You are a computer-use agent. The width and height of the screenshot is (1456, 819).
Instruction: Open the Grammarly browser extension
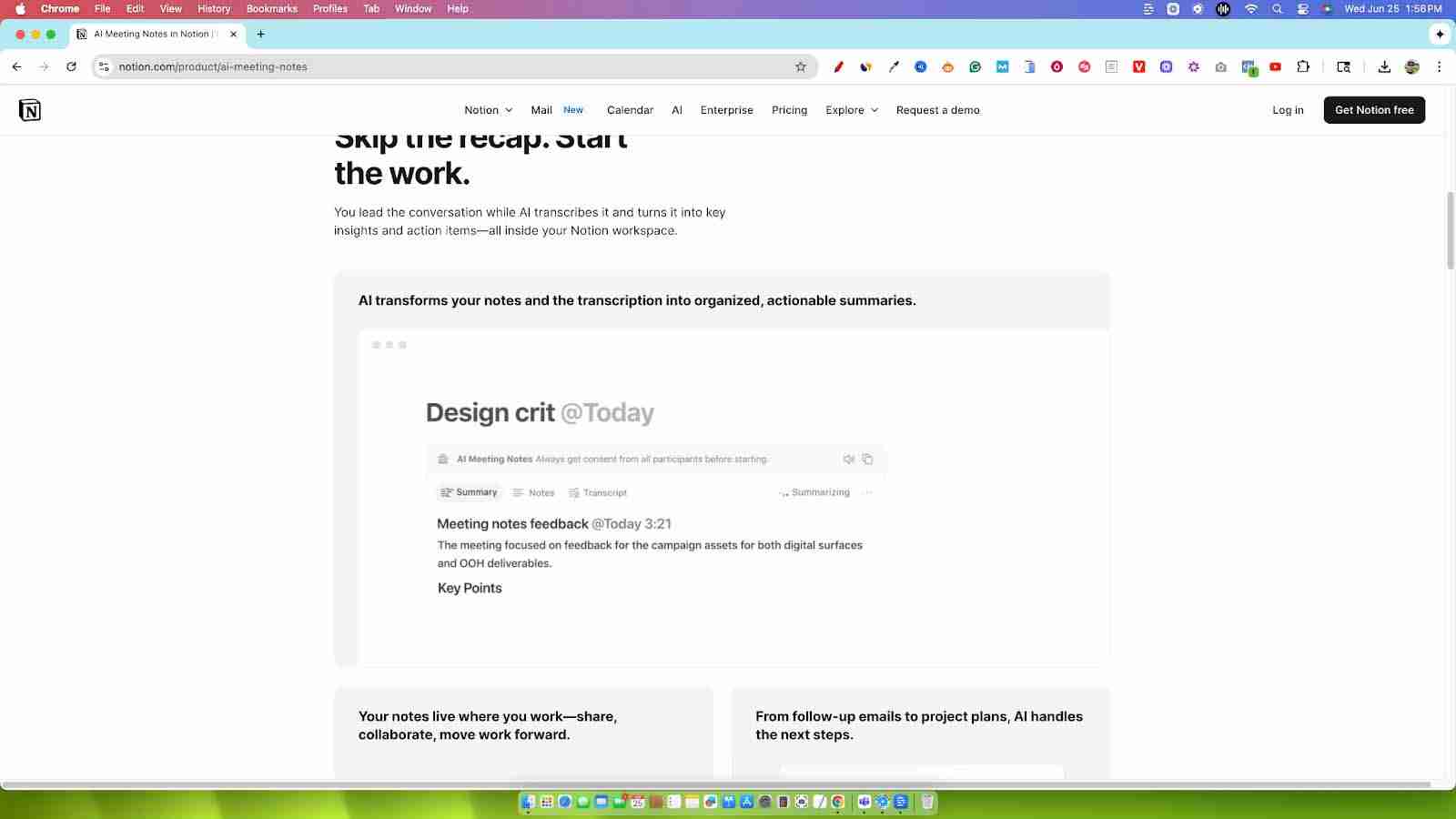[975, 66]
